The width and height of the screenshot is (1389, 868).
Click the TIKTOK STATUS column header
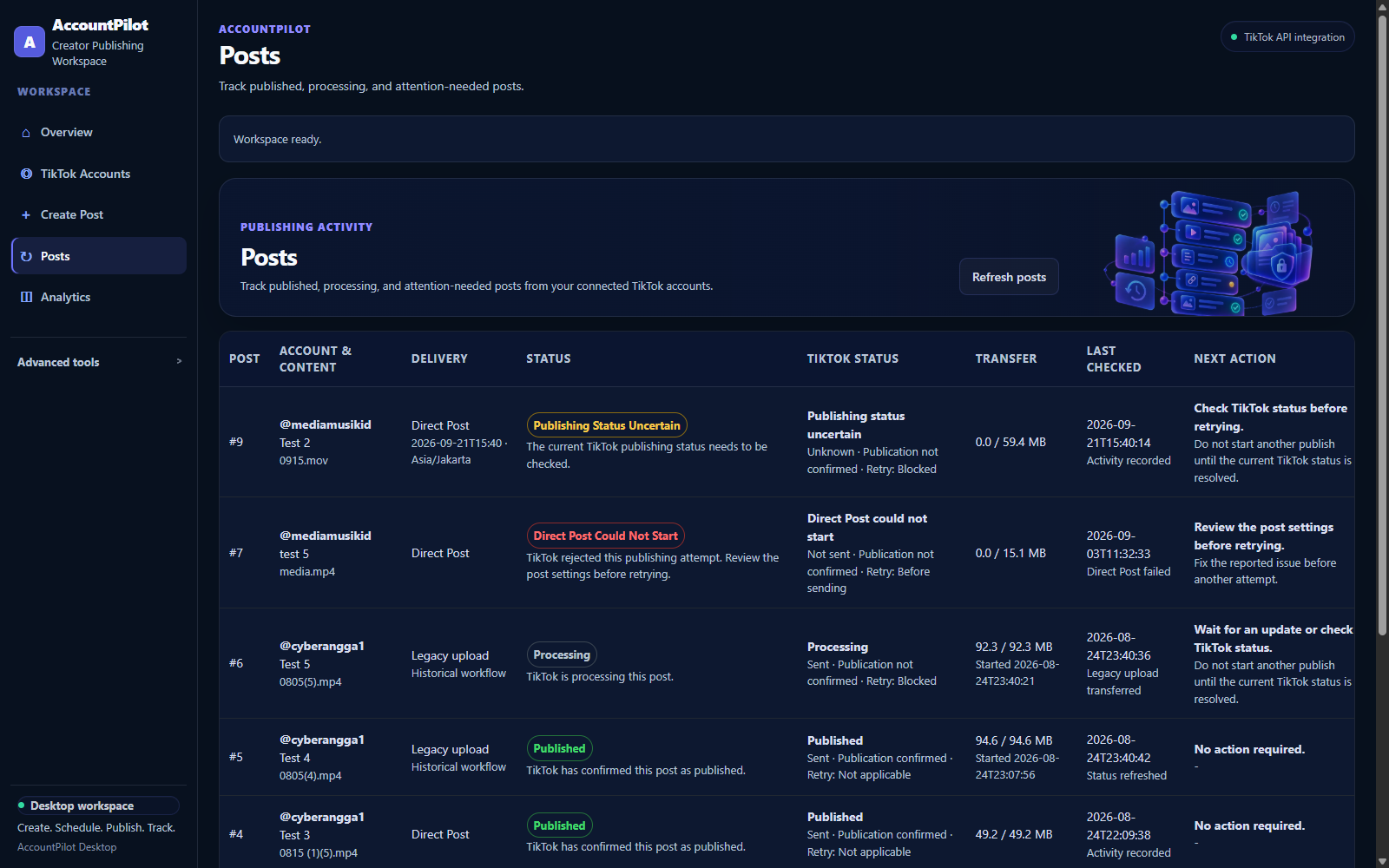click(x=852, y=358)
